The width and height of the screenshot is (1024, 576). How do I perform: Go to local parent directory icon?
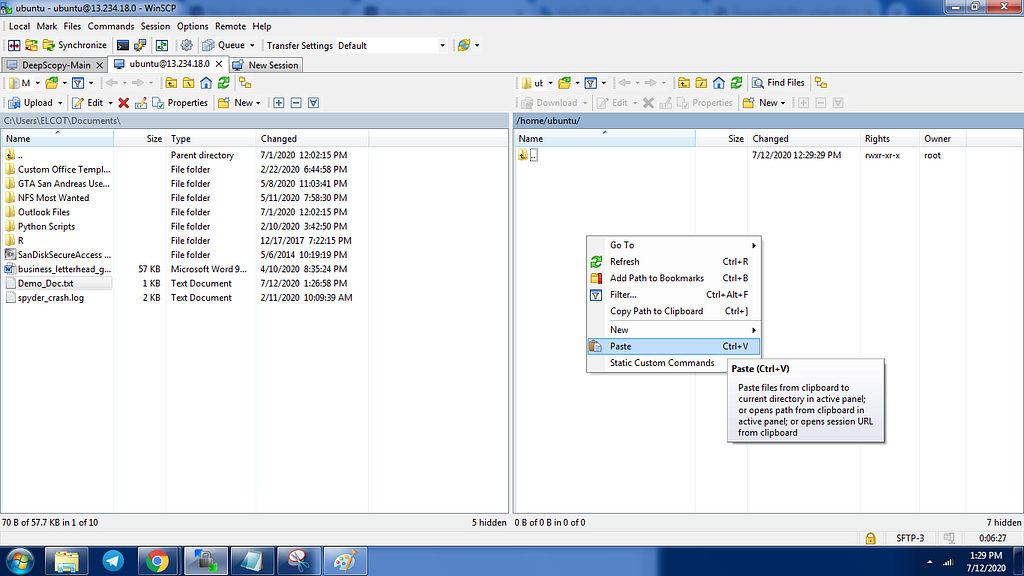pyautogui.click(x=171, y=83)
